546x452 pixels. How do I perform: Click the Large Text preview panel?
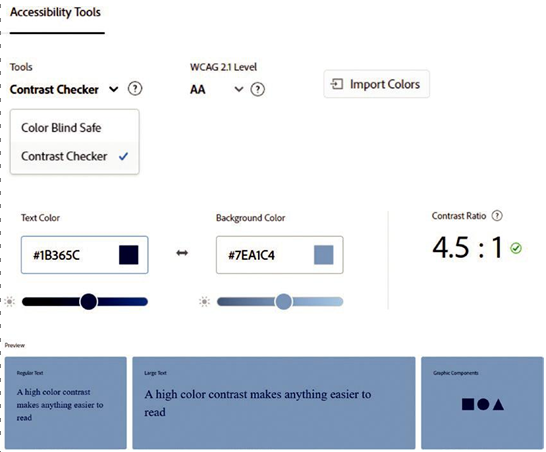[x=274, y=403]
